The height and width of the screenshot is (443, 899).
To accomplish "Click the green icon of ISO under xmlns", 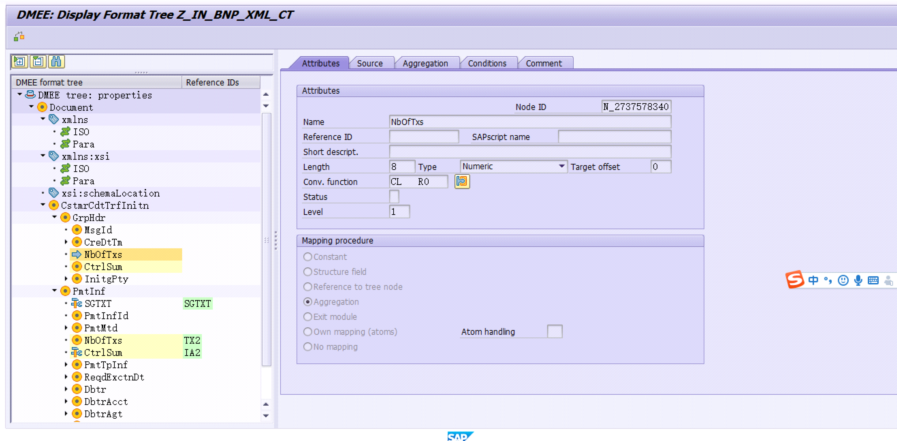I will pyautogui.click(x=65, y=132).
